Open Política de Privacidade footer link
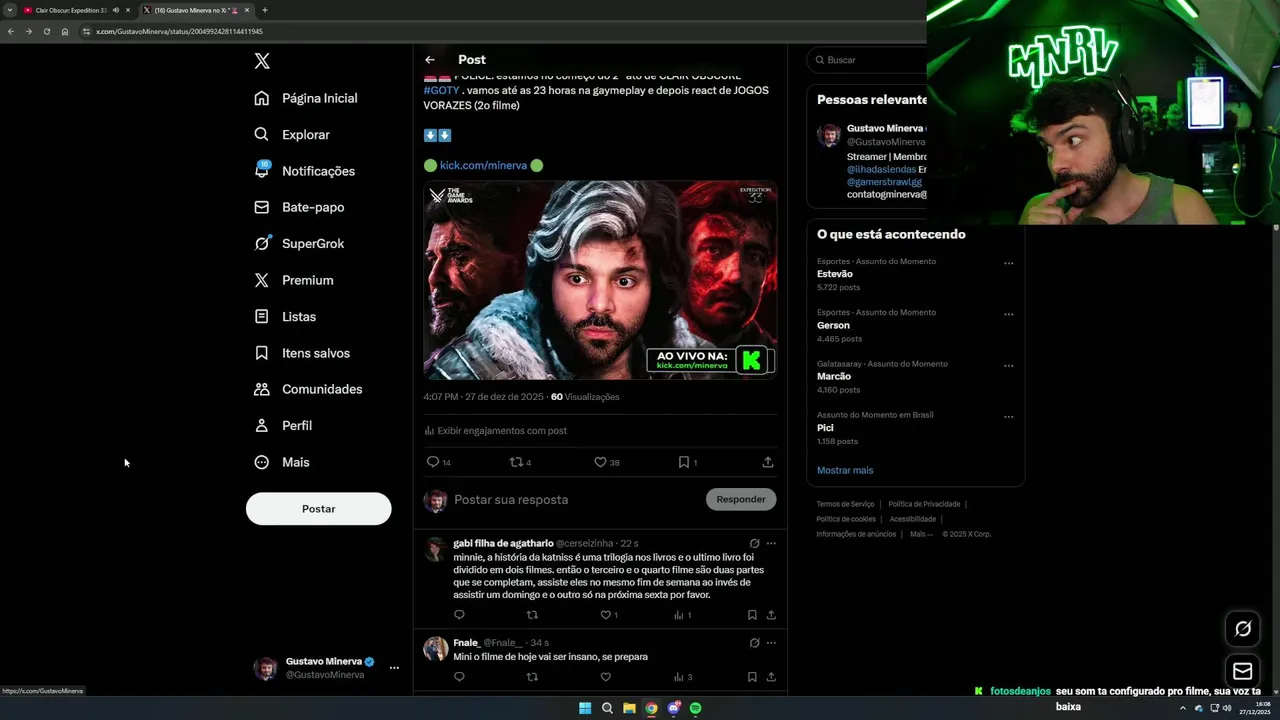 click(924, 504)
